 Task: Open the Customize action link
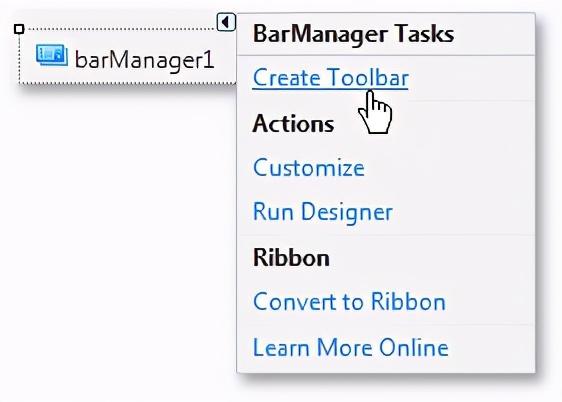point(309,167)
